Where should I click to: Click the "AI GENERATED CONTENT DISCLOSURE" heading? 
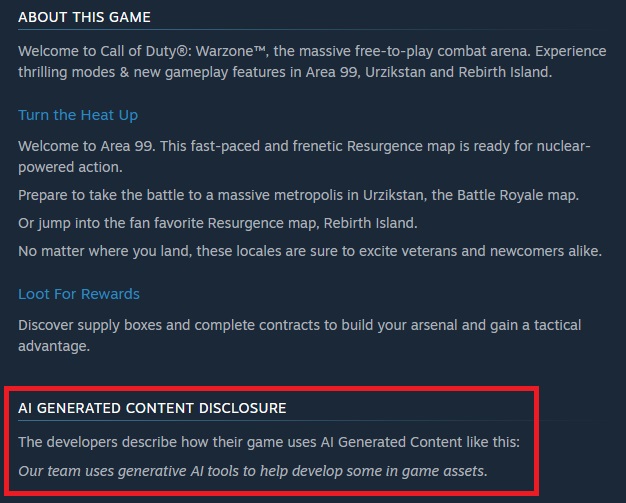(x=152, y=408)
